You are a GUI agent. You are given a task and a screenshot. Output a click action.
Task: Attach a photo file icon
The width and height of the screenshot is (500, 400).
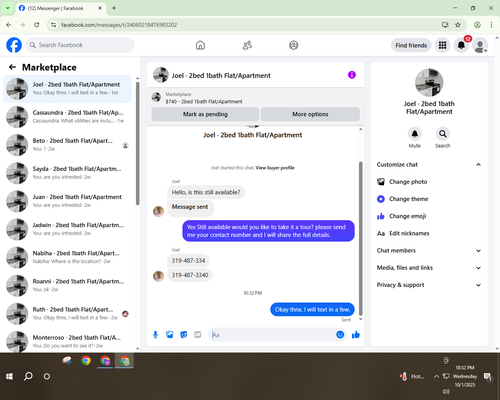pyautogui.click(x=170, y=335)
